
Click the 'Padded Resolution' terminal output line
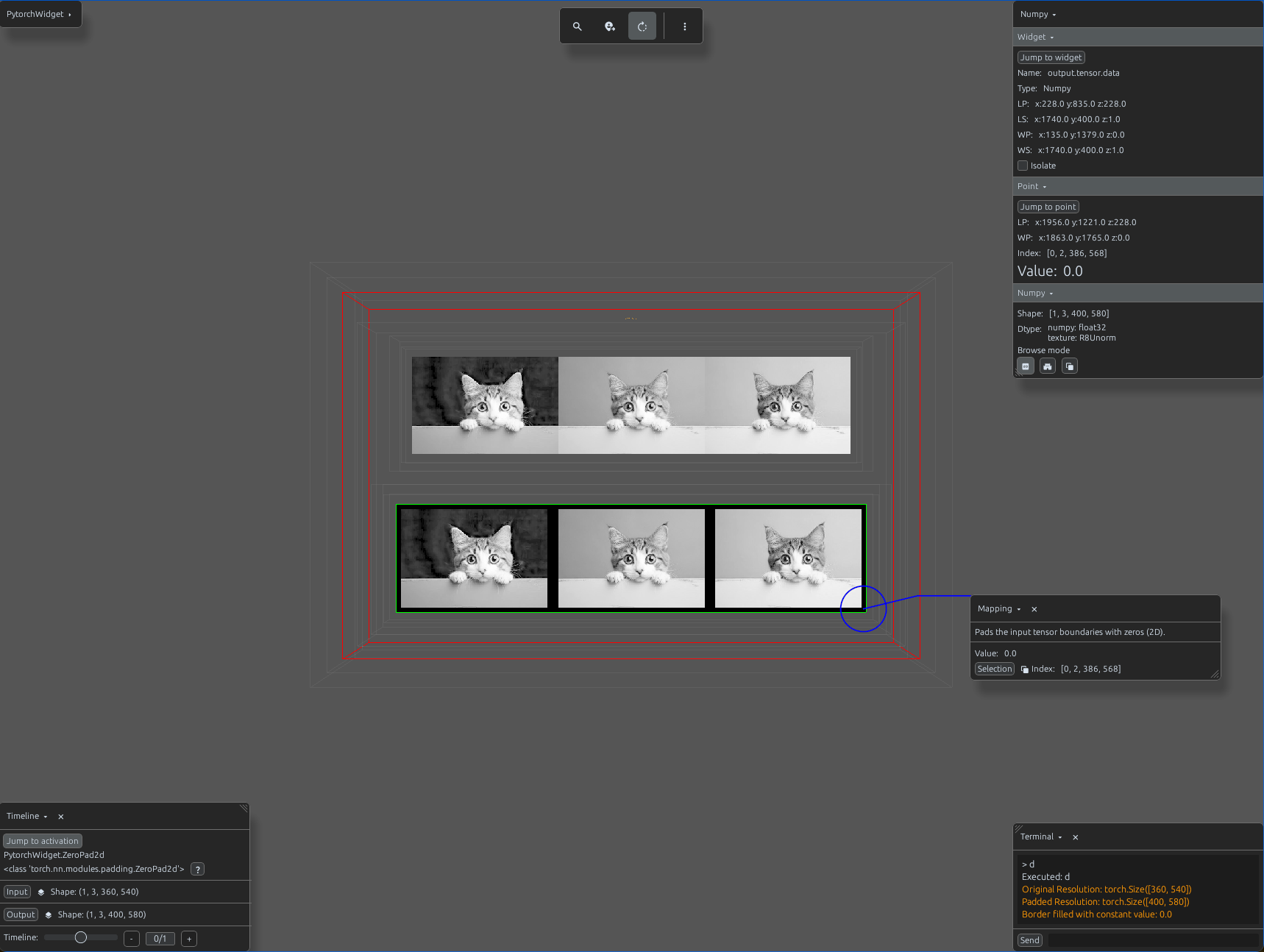pos(1105,902)
